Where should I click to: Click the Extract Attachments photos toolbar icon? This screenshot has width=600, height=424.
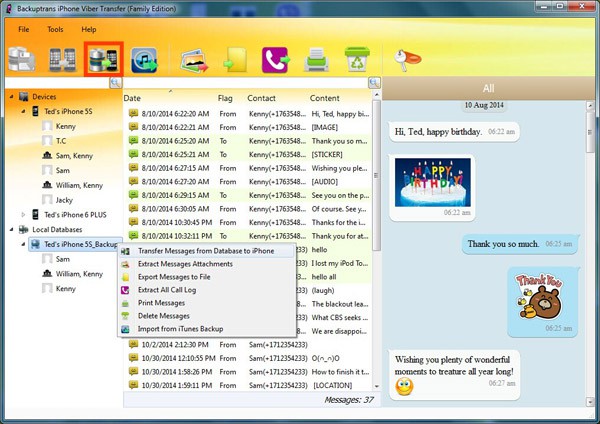194,60
